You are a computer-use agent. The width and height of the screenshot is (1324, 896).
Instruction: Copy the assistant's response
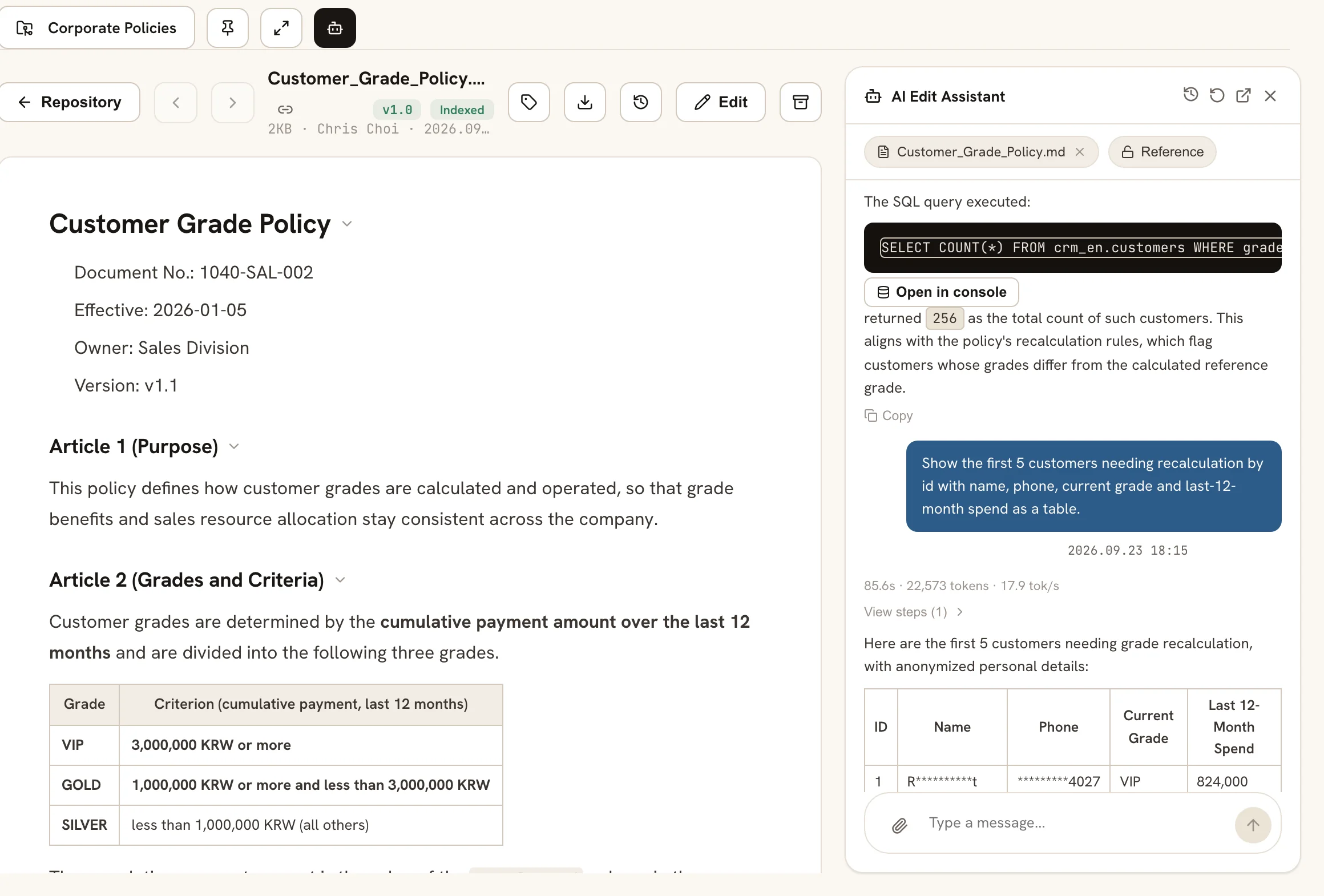pos(889,415)
